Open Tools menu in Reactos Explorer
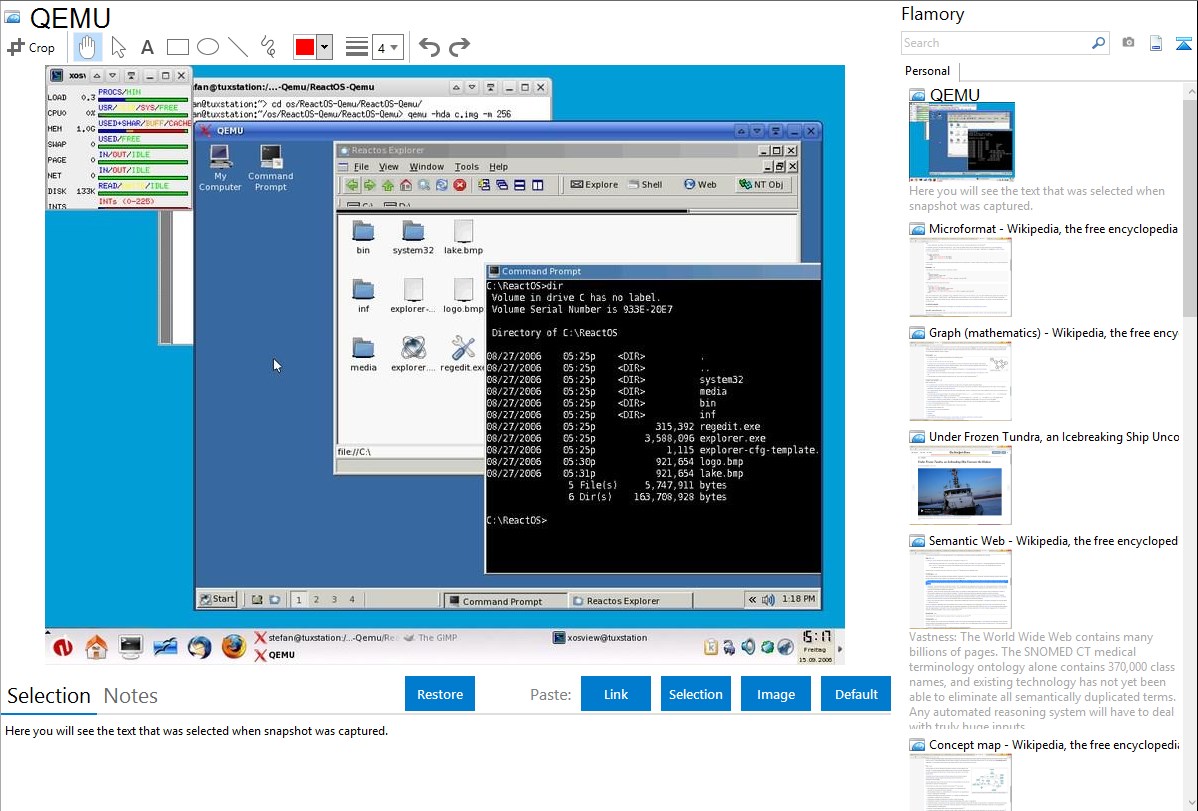The image size is (1198, 811). [x=466, y=167]
